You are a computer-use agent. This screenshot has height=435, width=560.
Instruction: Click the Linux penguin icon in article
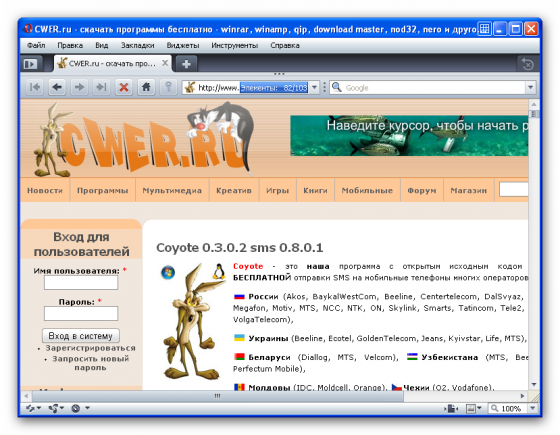[x=219, y=271]
